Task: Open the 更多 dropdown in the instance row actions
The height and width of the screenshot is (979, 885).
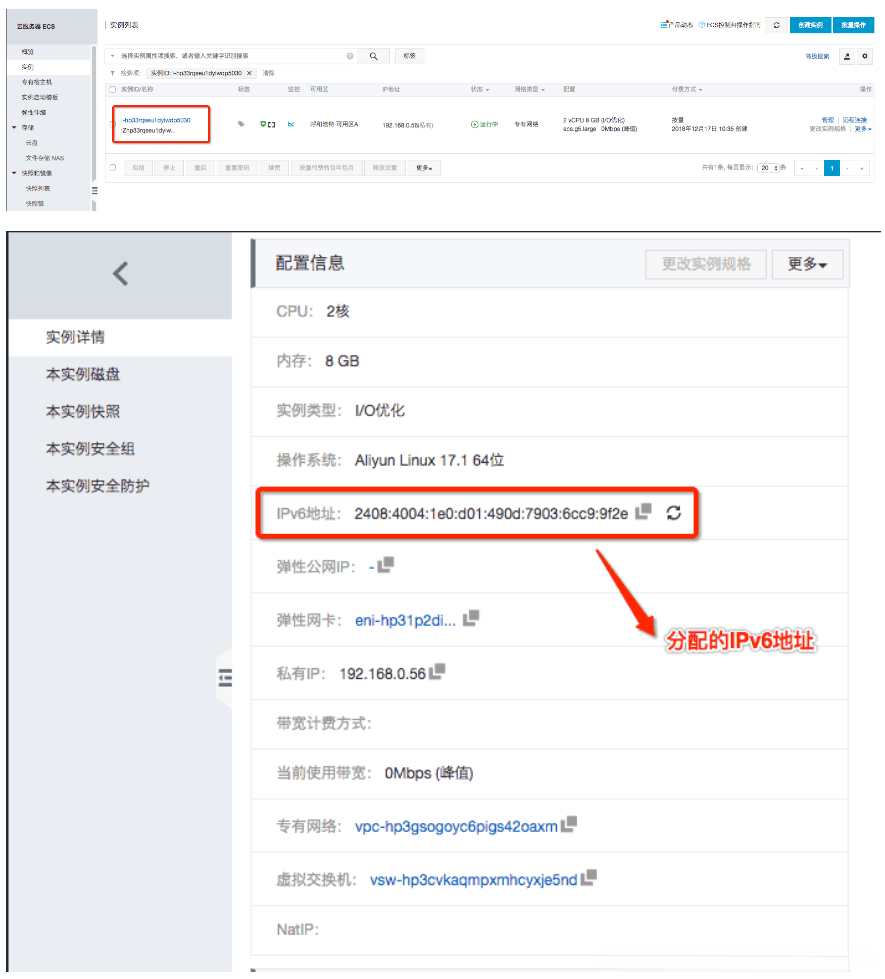Action: pyautogui.click(x=863, y=129)
